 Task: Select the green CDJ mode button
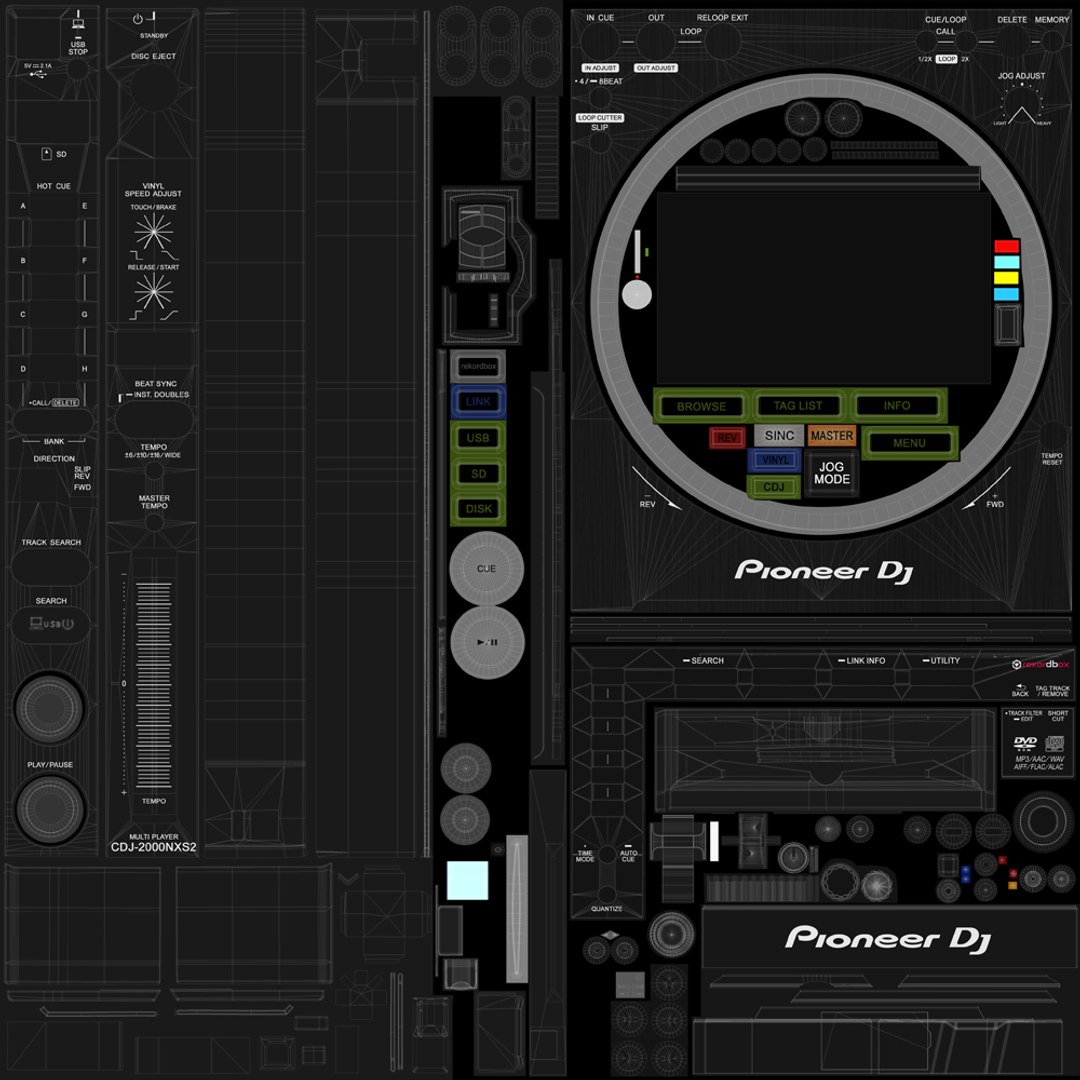pos(773,486)
